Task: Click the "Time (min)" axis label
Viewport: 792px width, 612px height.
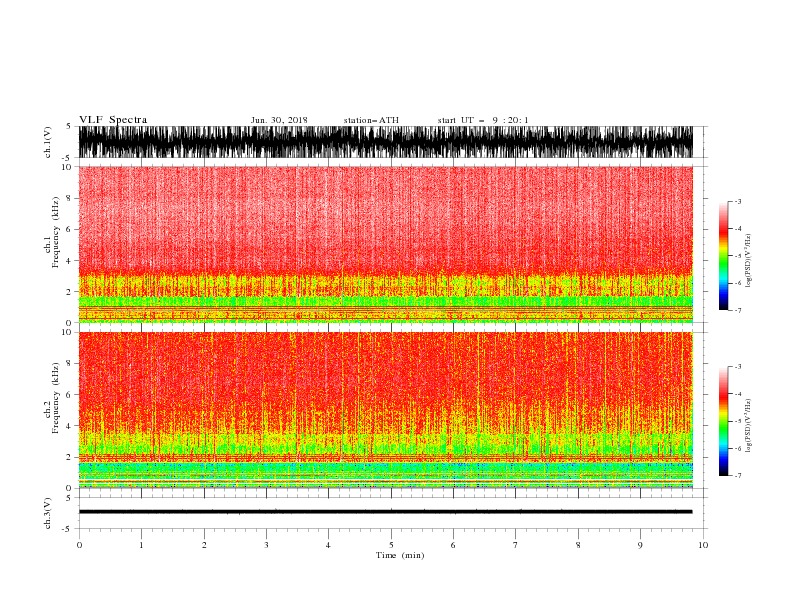Action: pyautogui.click(x=400, y=555)
